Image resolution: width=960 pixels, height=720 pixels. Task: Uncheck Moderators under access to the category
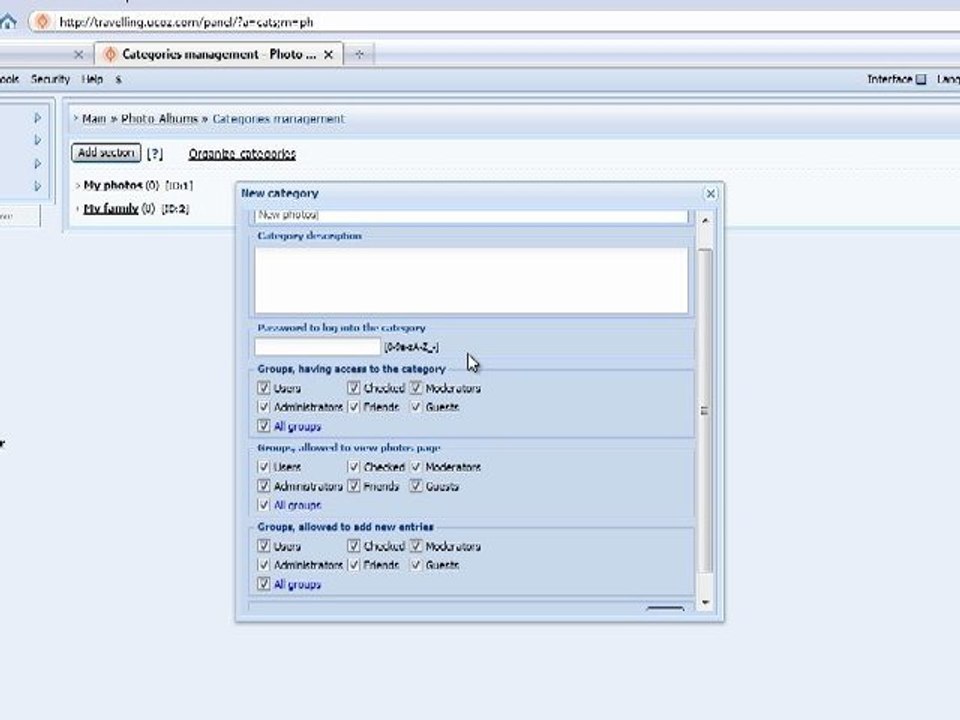click(x=416, y=388)
